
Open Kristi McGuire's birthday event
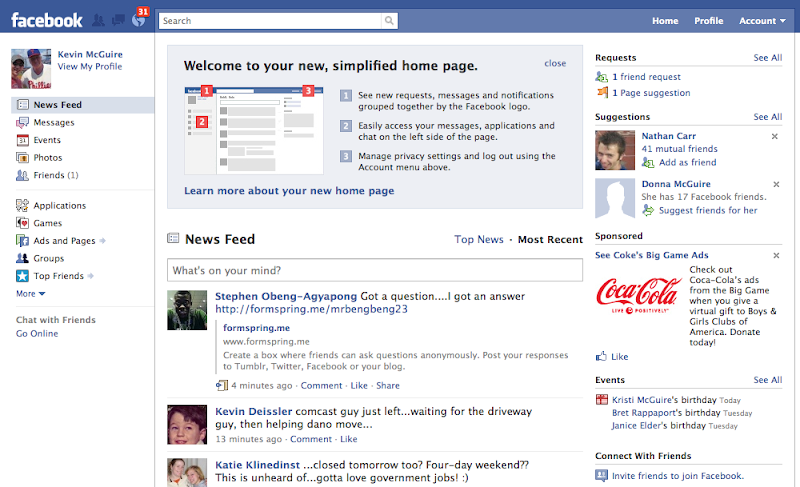tap(664, 400)
